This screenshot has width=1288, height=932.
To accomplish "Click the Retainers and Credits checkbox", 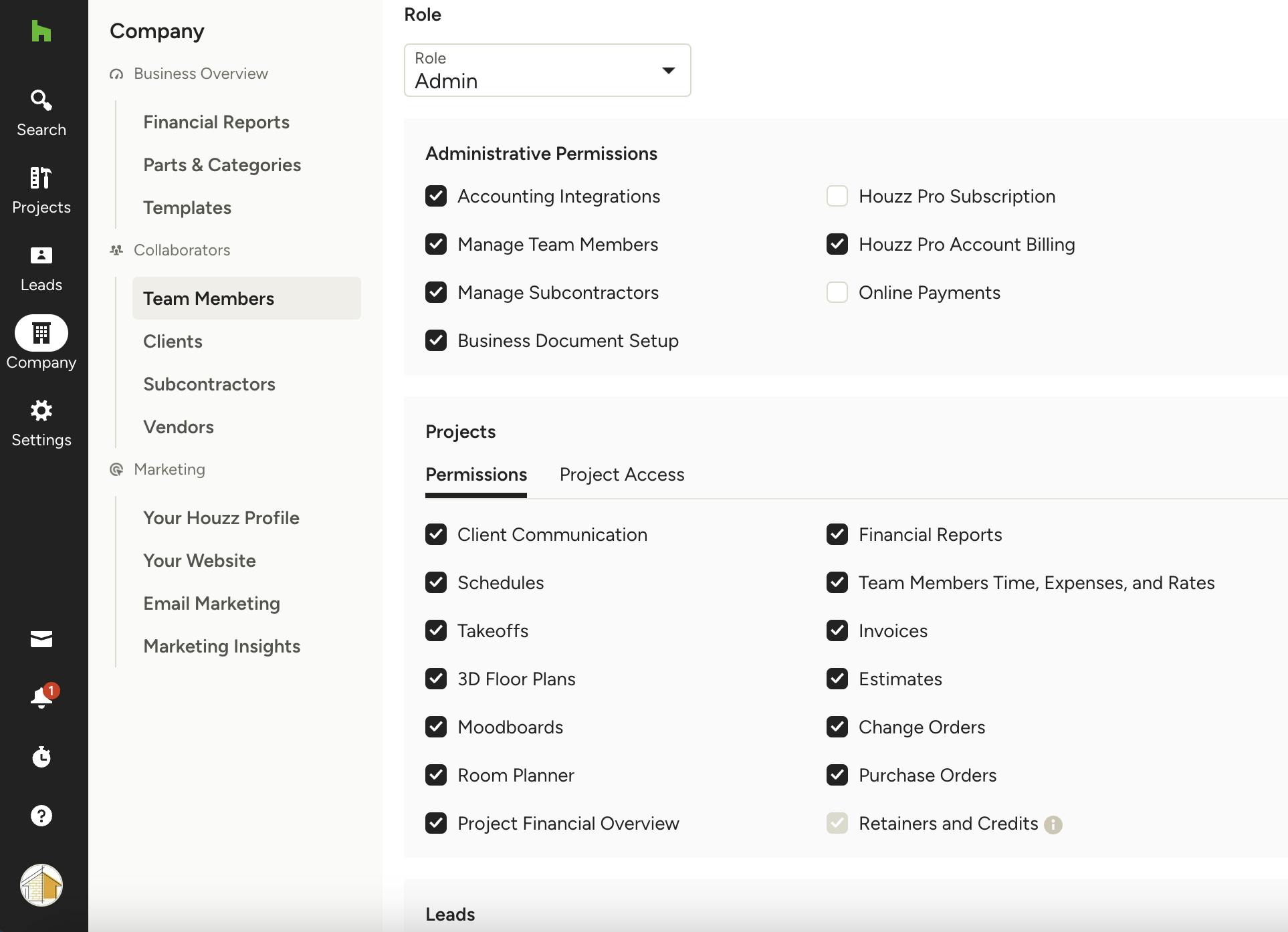I will pos(837,823).
